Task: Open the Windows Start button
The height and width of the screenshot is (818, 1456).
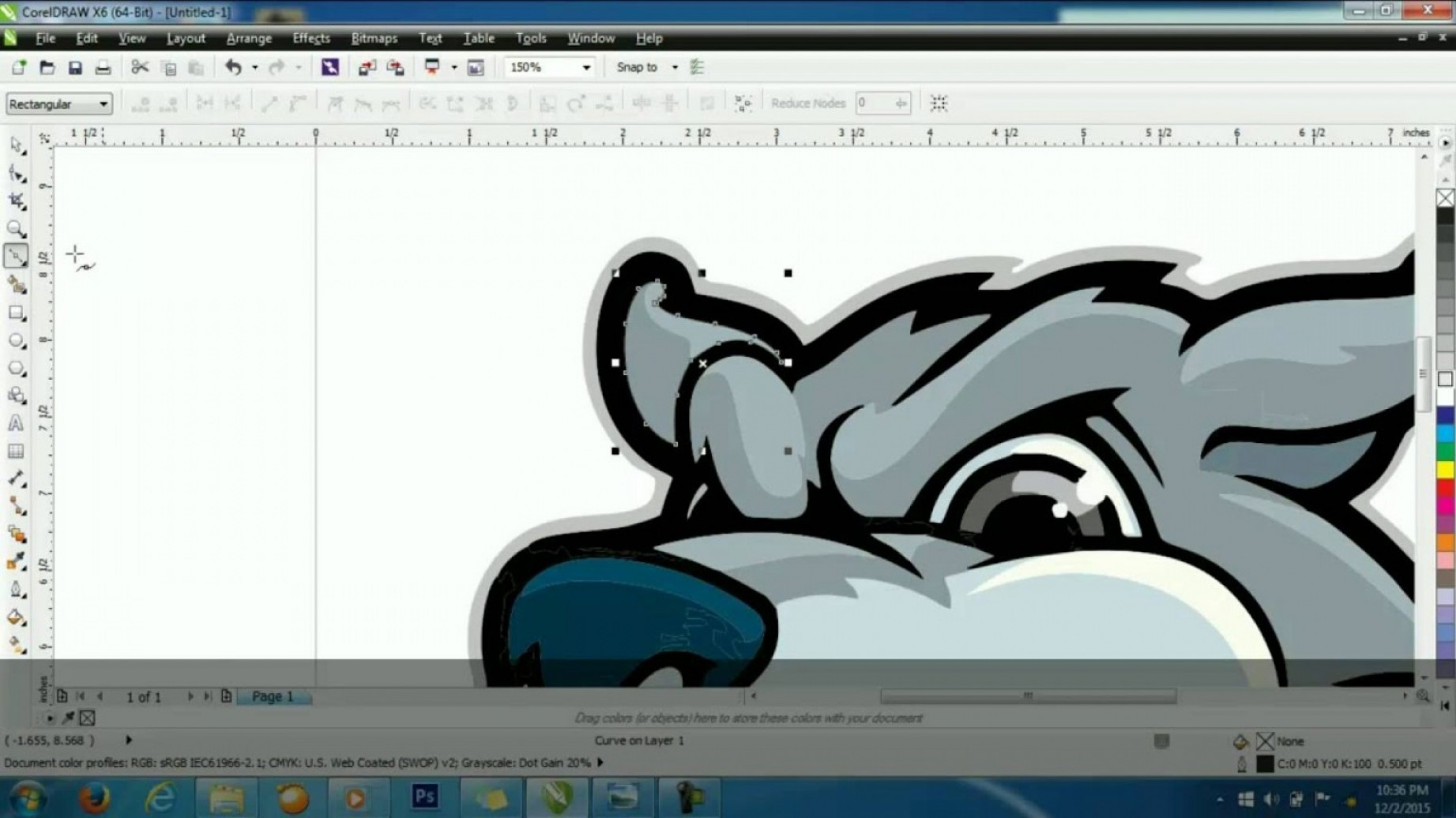Action: (x=28, y=798)
